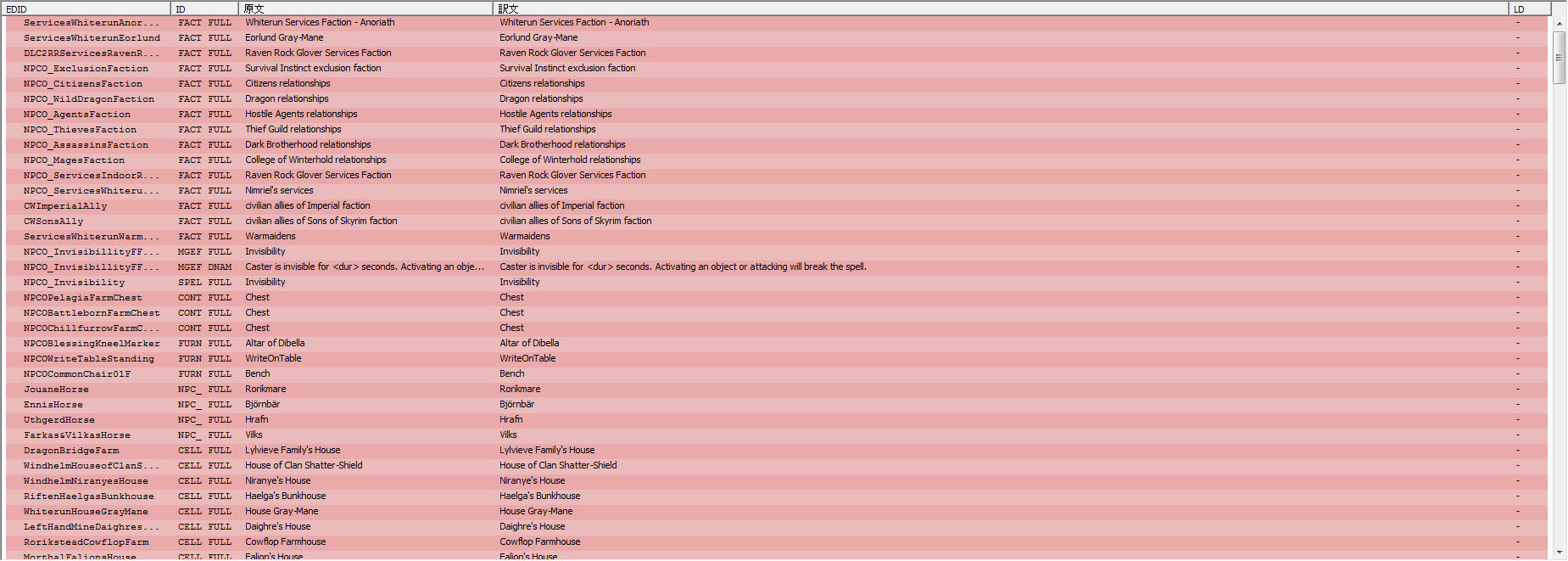1568x561 pixels.
Task: Click 訳文 cell 'civilian allies of Imperial faction'
Action: tap(561, 206)
